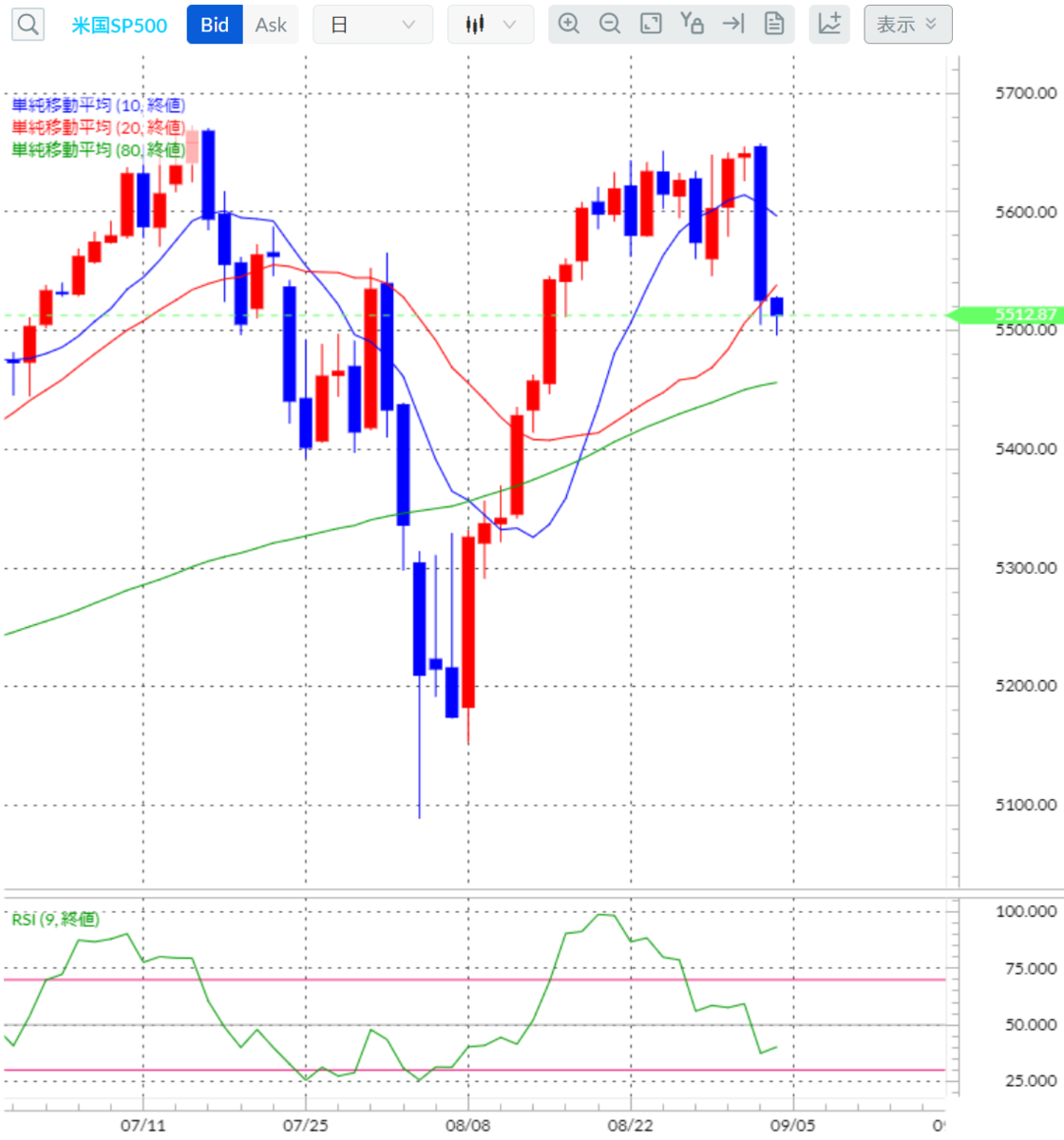Open the symbol search magnifier

click(28, 25)
